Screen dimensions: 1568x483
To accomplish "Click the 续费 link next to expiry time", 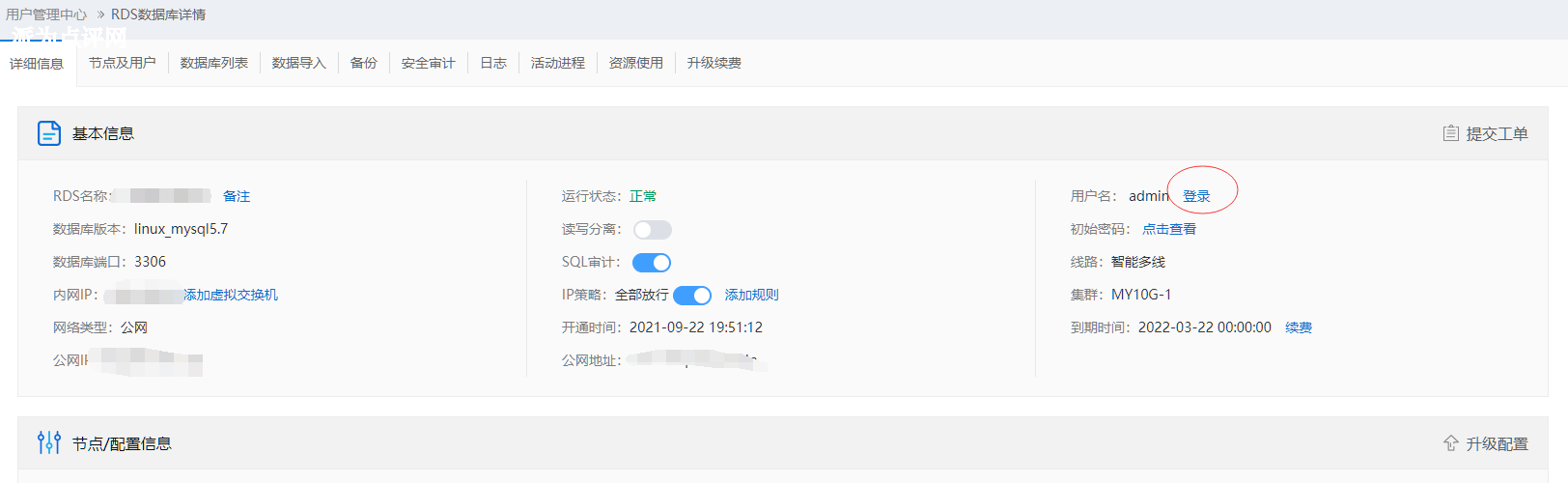I will click(x=1299, y=327).
